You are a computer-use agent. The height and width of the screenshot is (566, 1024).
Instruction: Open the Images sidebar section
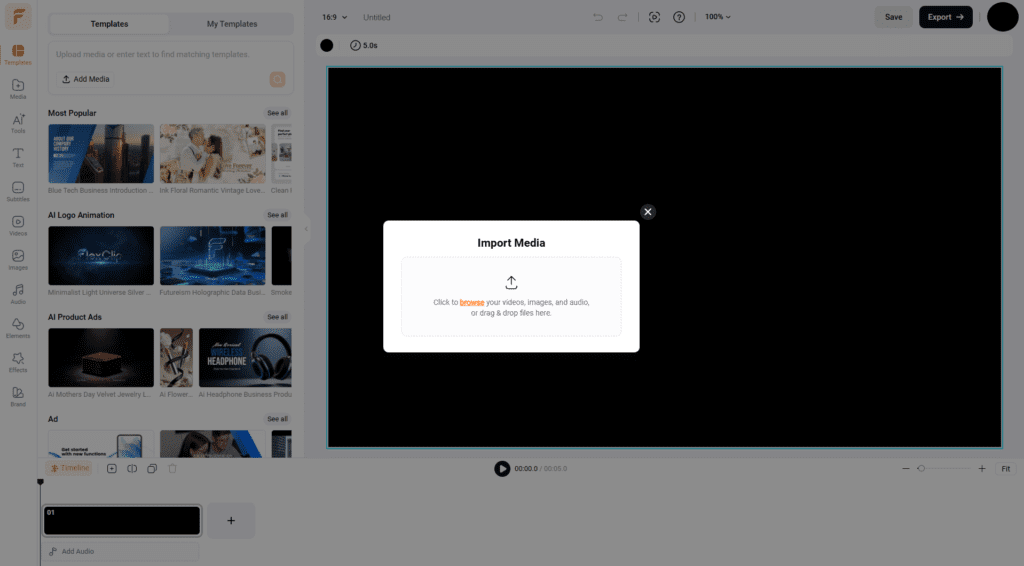tap(18, 260)
